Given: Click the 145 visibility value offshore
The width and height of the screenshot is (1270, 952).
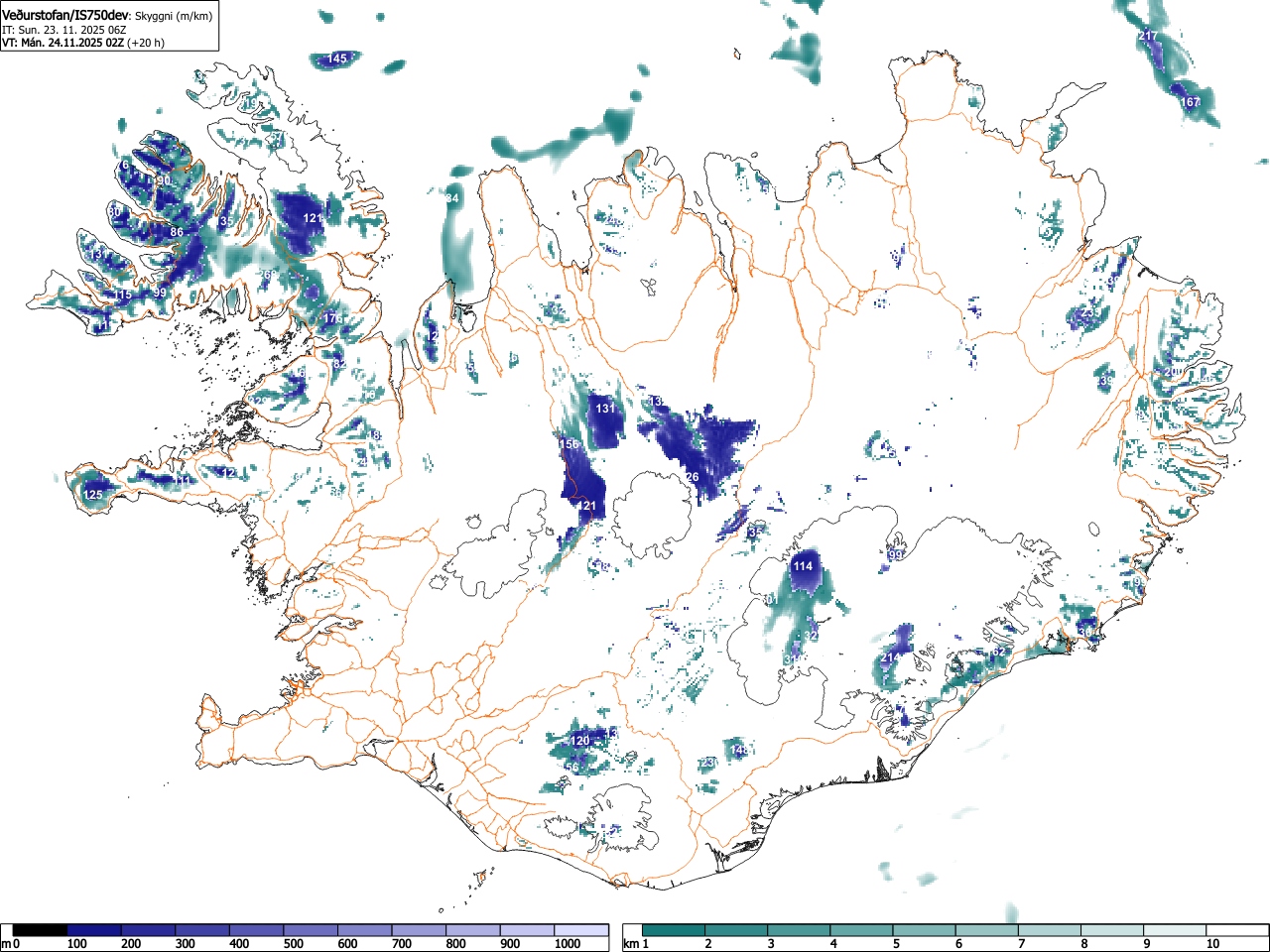Looking at the screenshot, I should 337,59.
